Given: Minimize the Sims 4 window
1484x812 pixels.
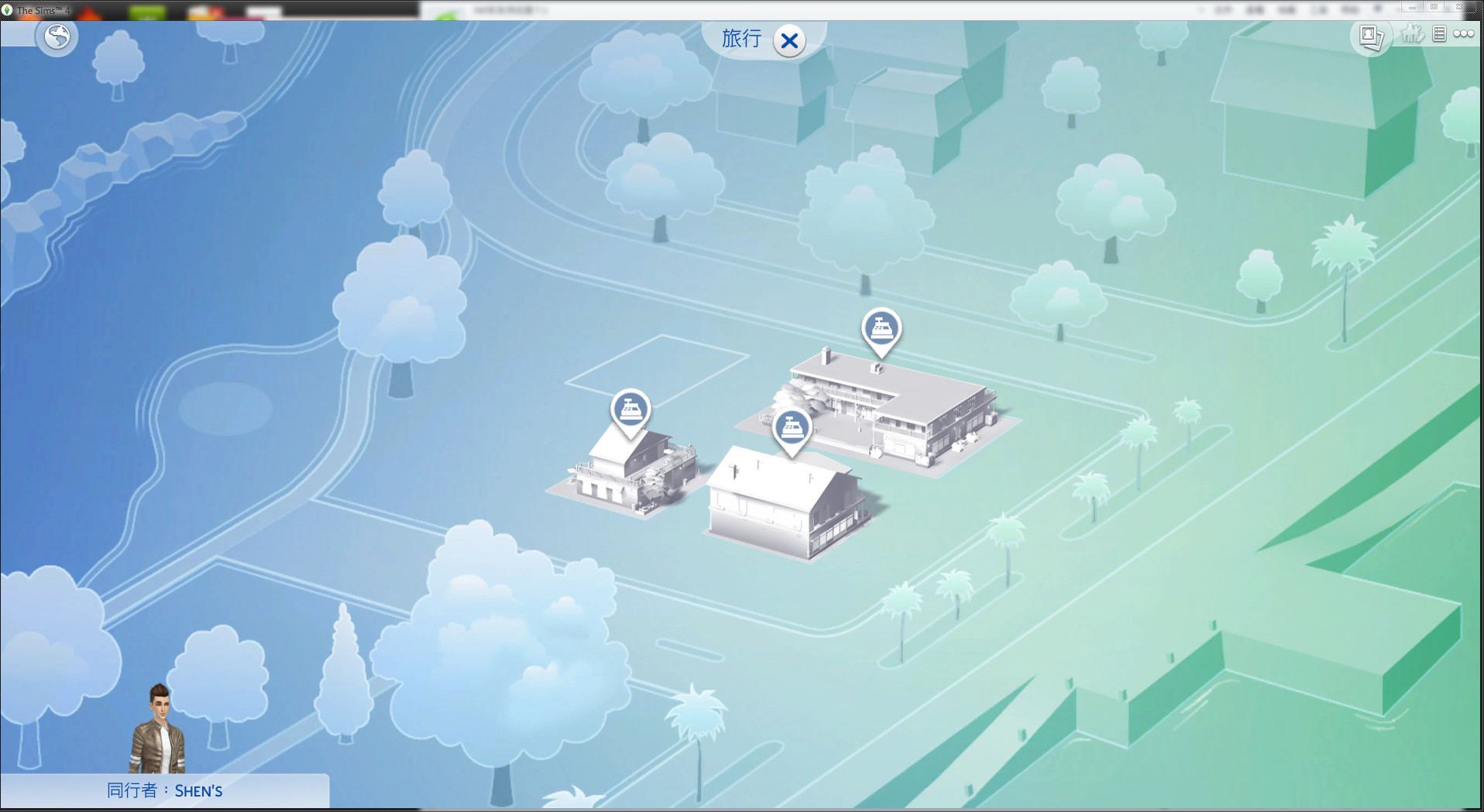Looking at the screenshot, I should point(1412,7).
